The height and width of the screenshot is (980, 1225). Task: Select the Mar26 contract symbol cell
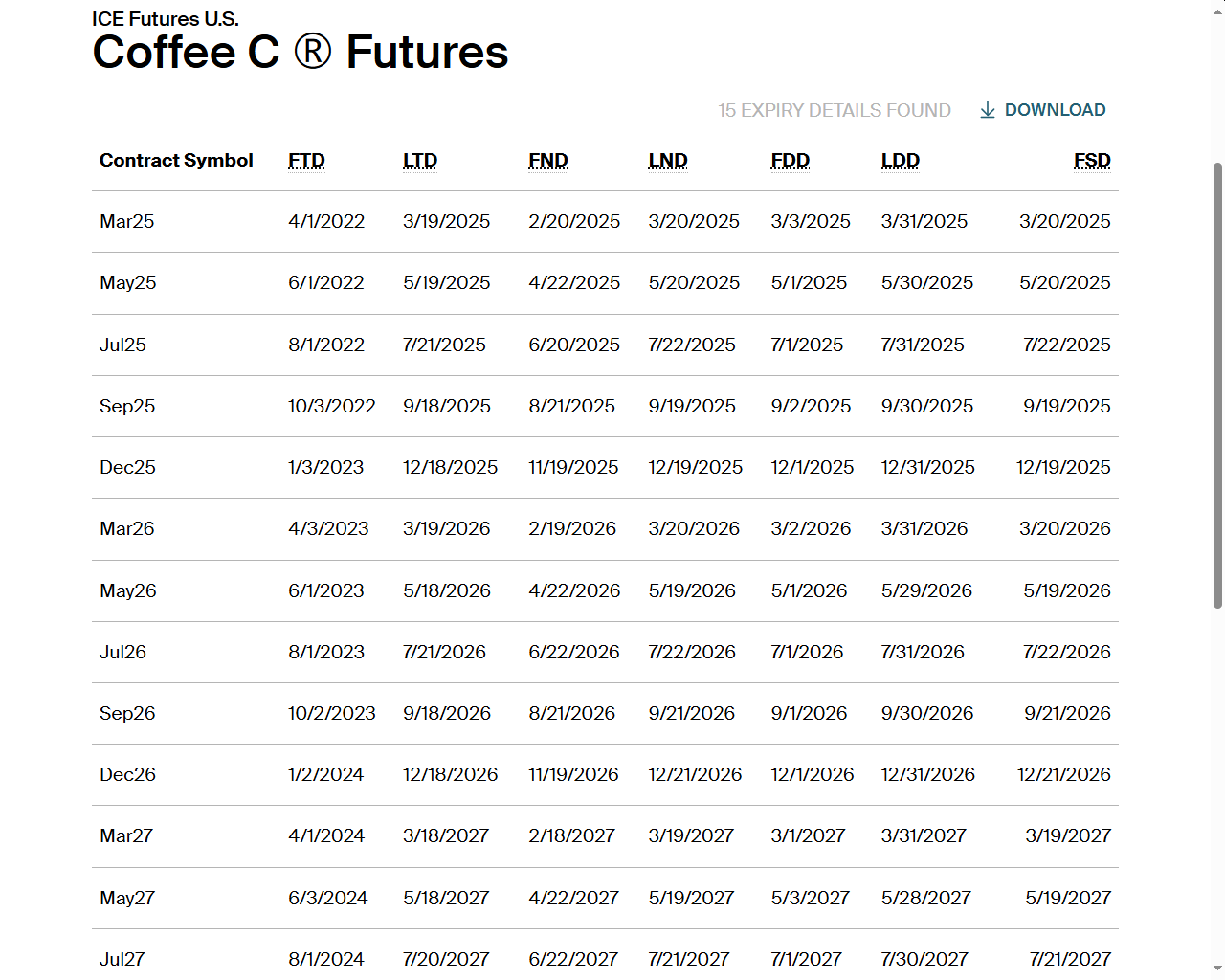pyautogui.click(x=127, y=528)
